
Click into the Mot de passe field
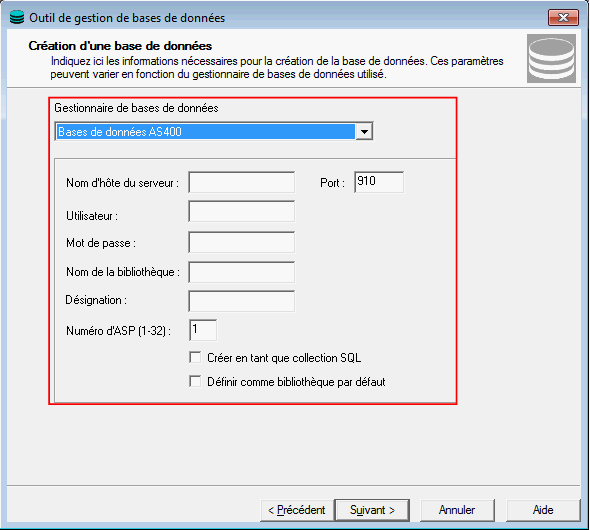point(242,242)
